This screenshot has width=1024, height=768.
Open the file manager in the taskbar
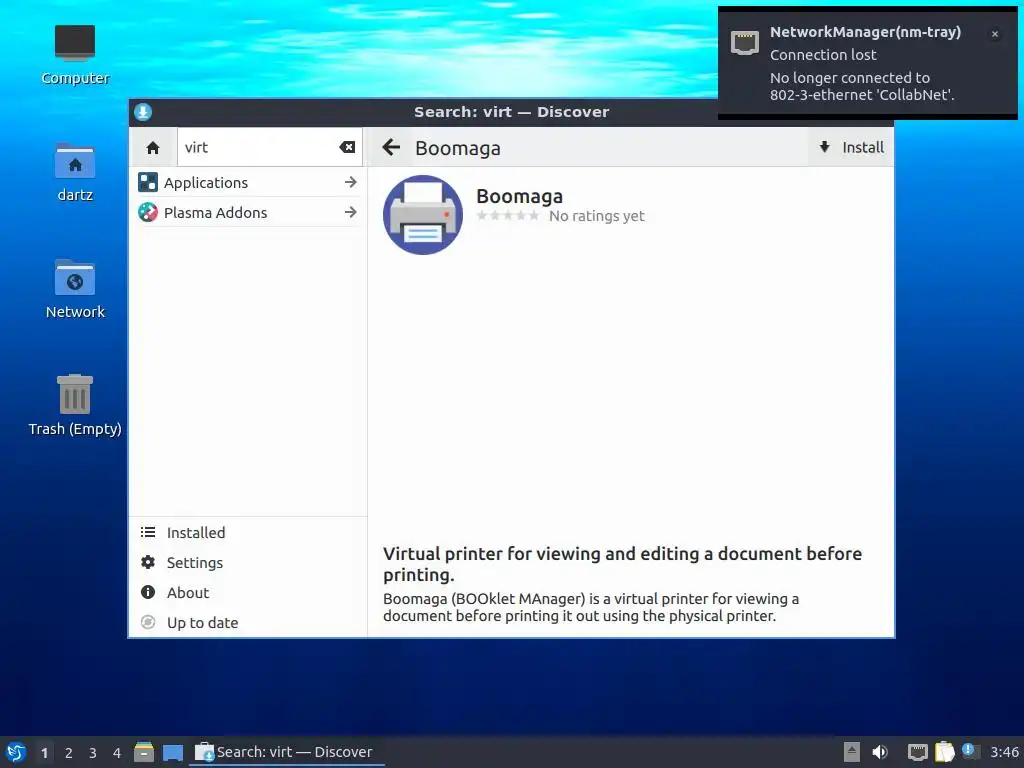click(x=144, y=752)
